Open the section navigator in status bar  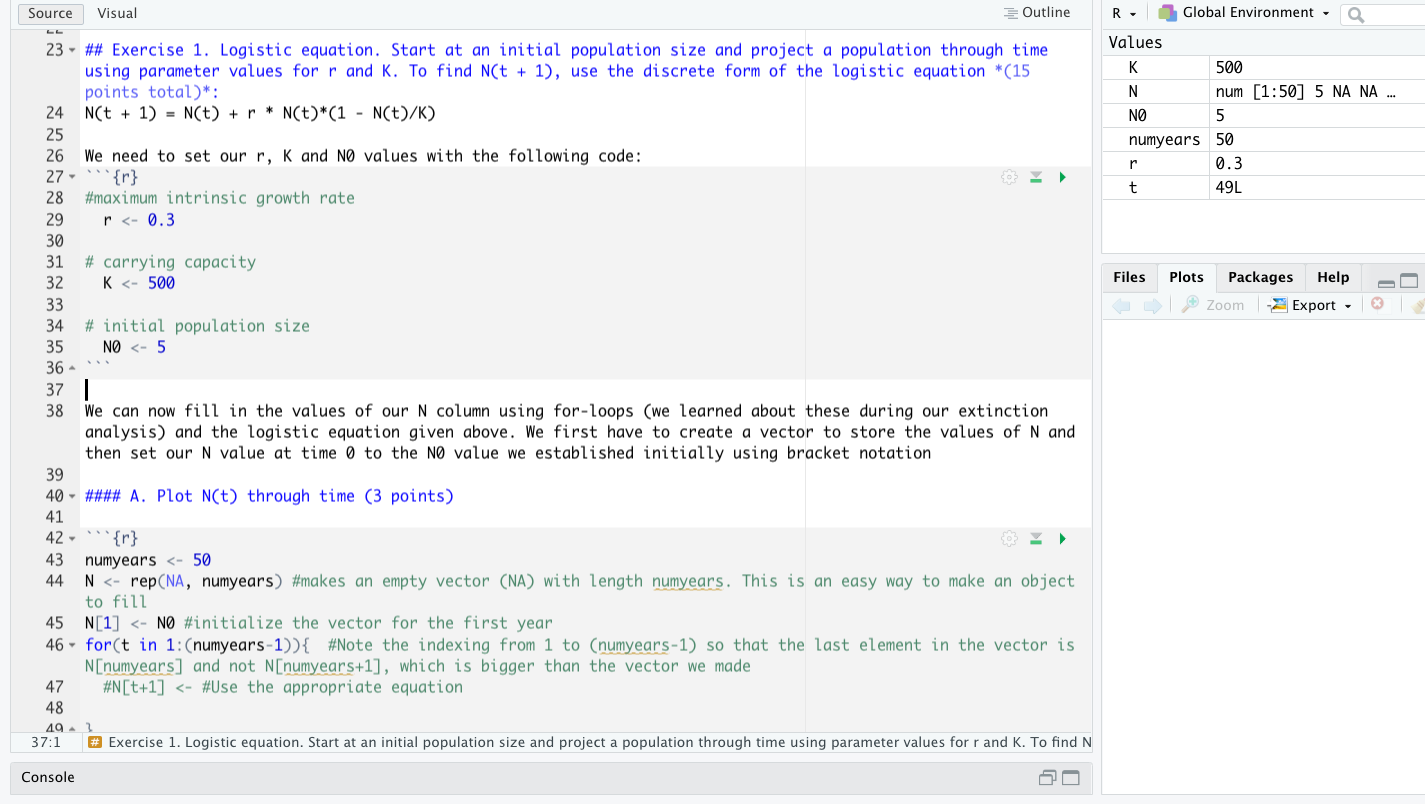590,742
